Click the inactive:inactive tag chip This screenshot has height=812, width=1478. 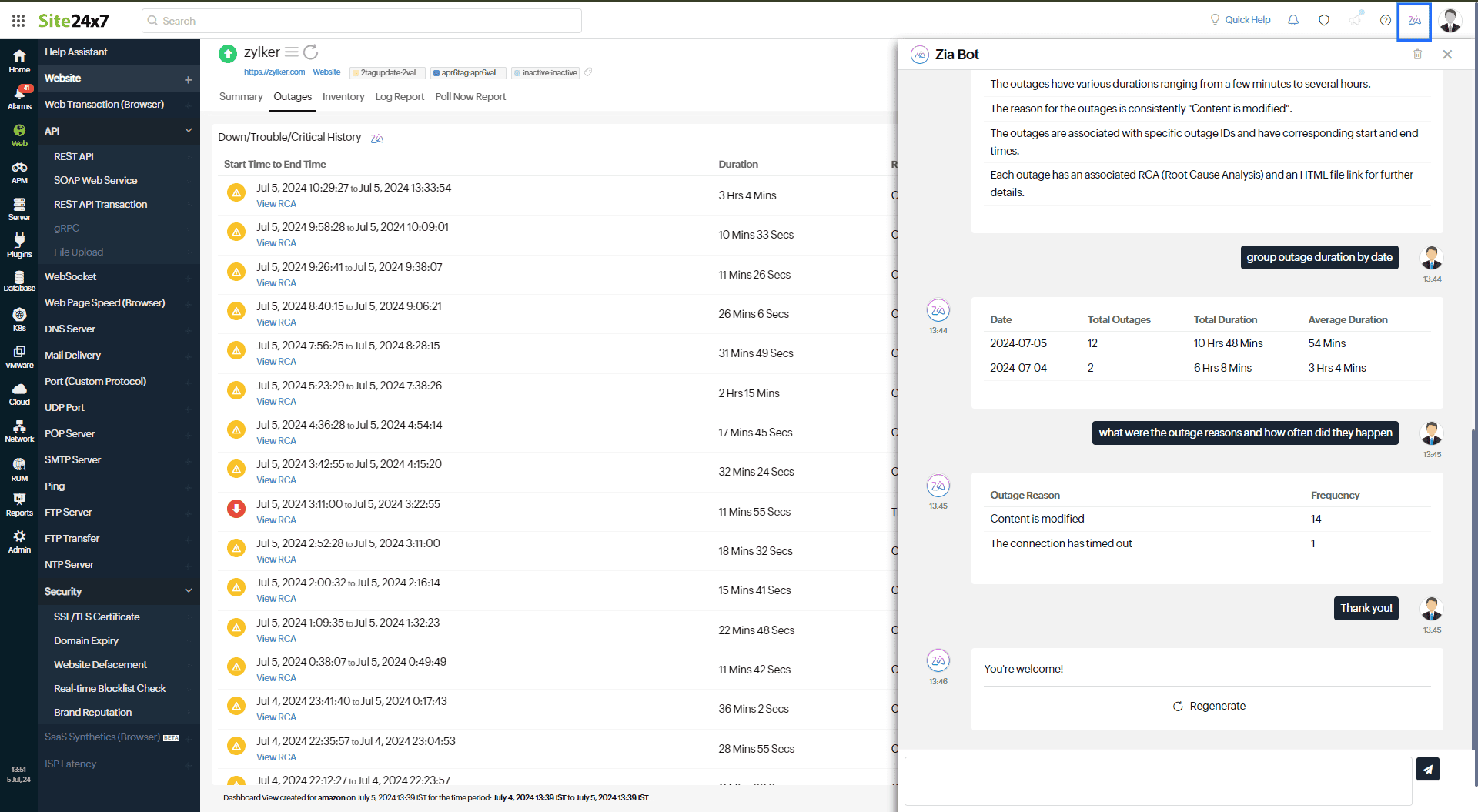click(545, 73)
